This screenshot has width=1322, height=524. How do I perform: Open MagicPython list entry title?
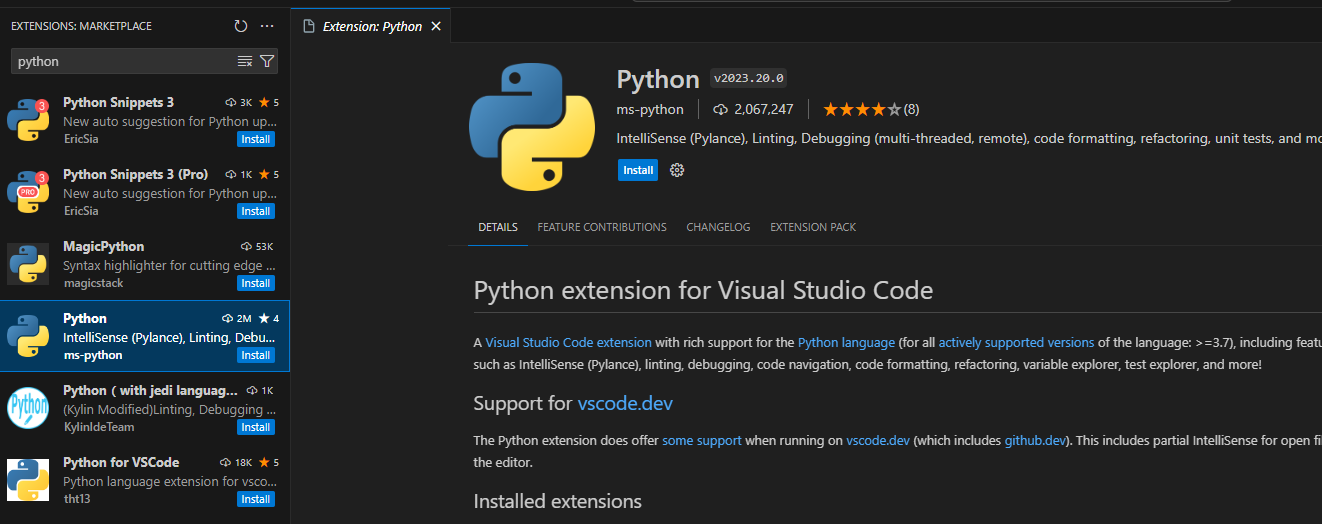coord(103,246)
